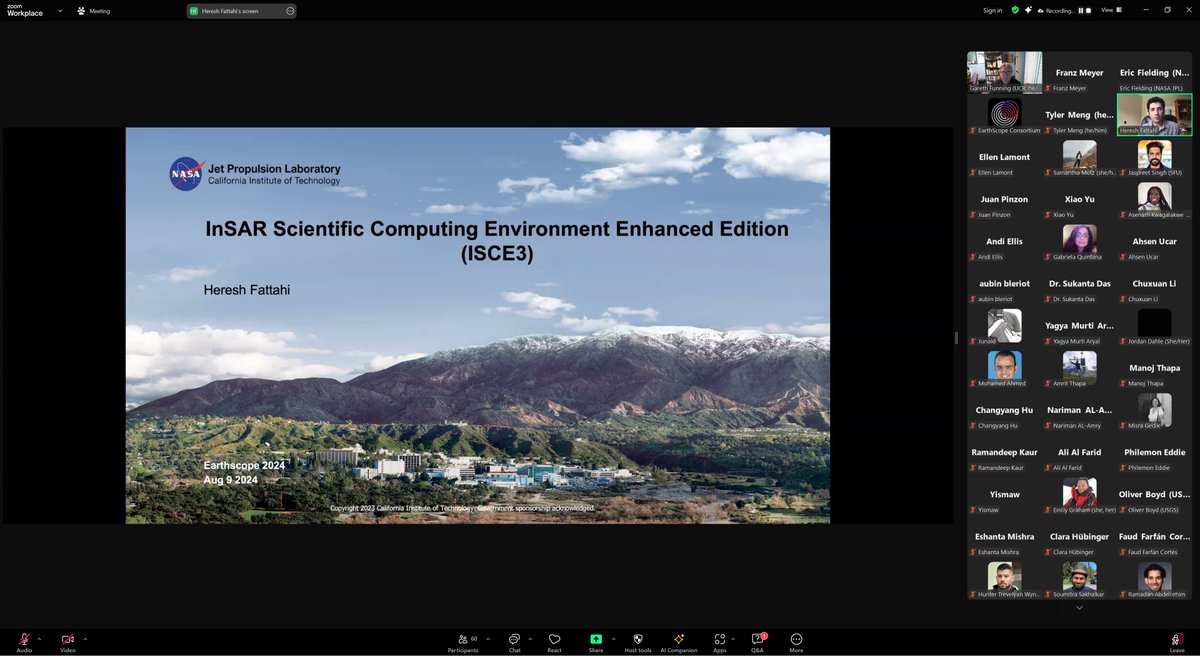The image size is (1200, 656).
Task: Click the green encryption shield icon
Action: point(1015,10)
